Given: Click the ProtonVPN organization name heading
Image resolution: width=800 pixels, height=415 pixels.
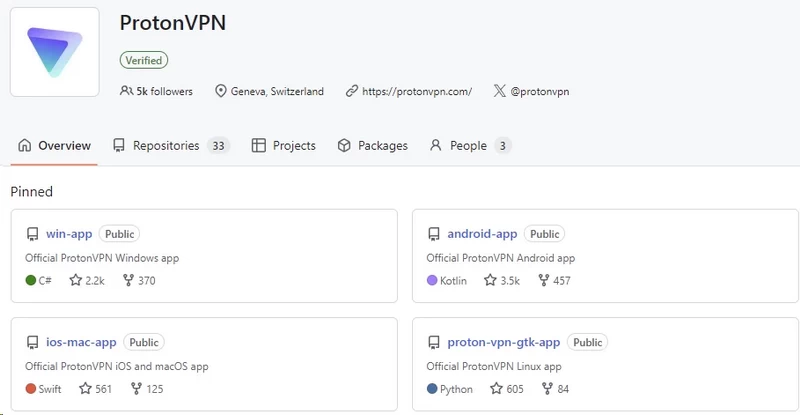Looking at the screenshot, I should (172, 23).
